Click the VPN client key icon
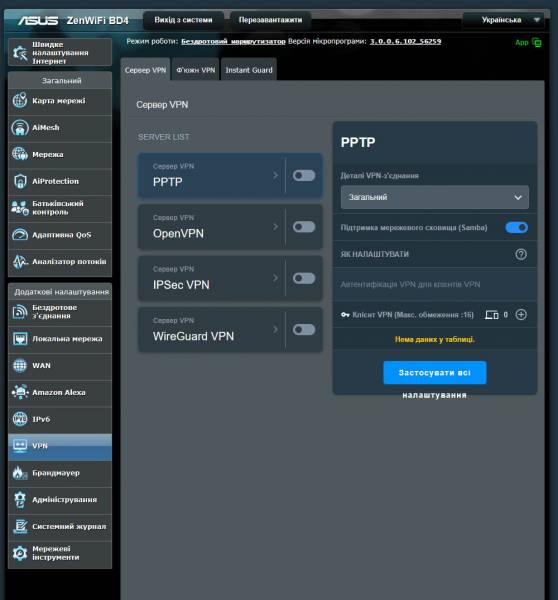 coord(345,315)
